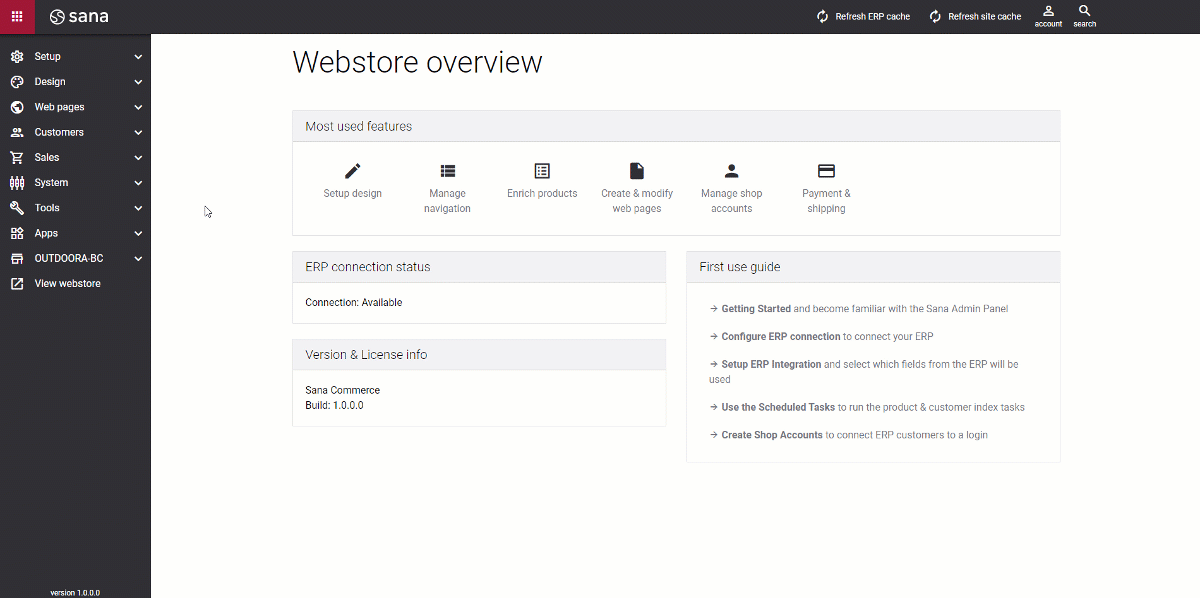Expand the Customers menu chevron
This screenshot has height=598, width=1200.
(x=138, y=132)
